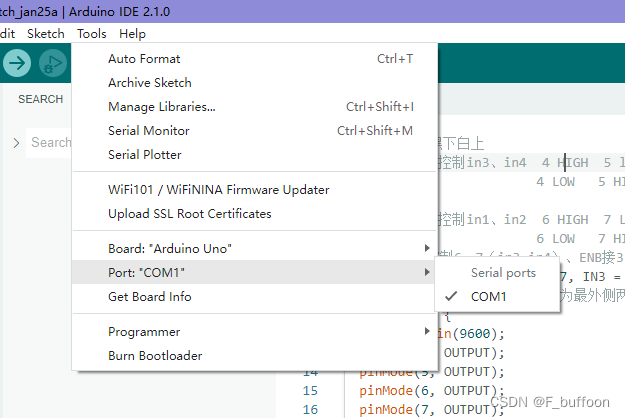Viewport: 625px width, 418px height.
Task: Select Burn Bootloader entry
Action: (x=255, y=355)
